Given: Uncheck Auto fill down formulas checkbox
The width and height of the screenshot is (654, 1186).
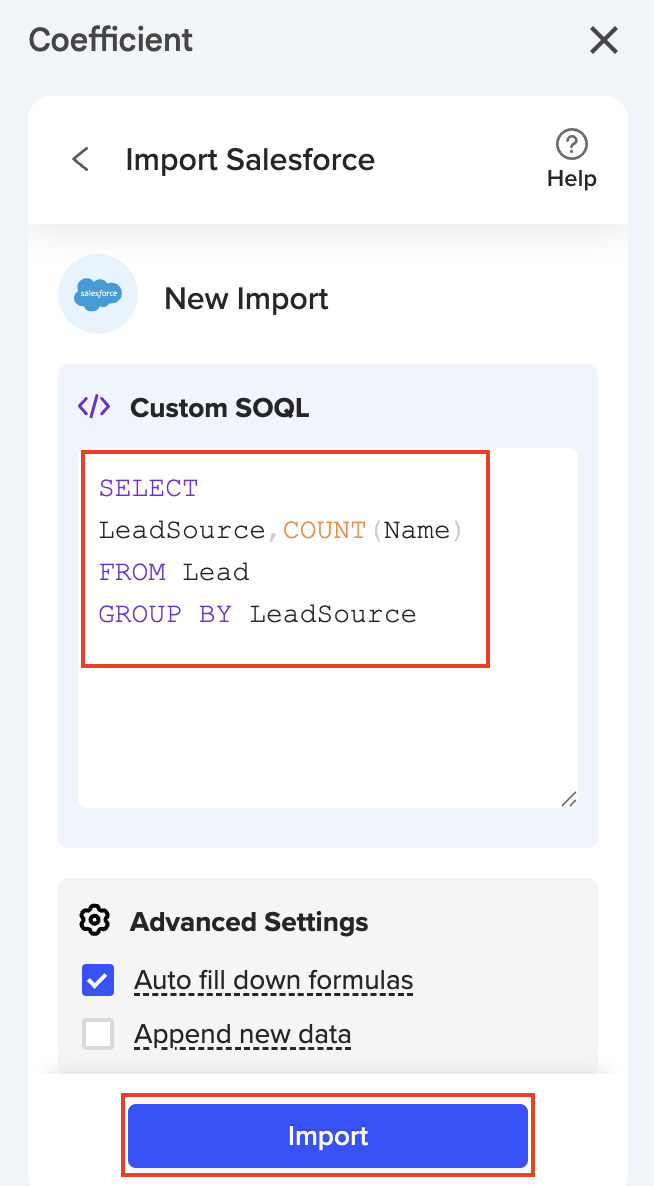Looking at the screenshot, I should pos(98,981).
